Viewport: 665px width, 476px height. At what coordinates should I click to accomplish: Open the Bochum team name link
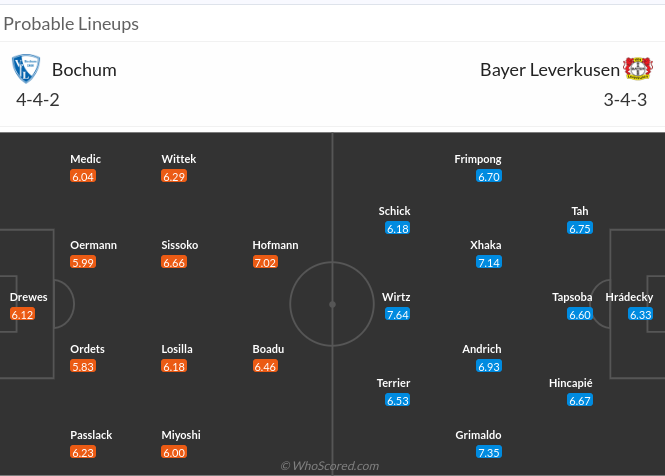tap(84, 70)
